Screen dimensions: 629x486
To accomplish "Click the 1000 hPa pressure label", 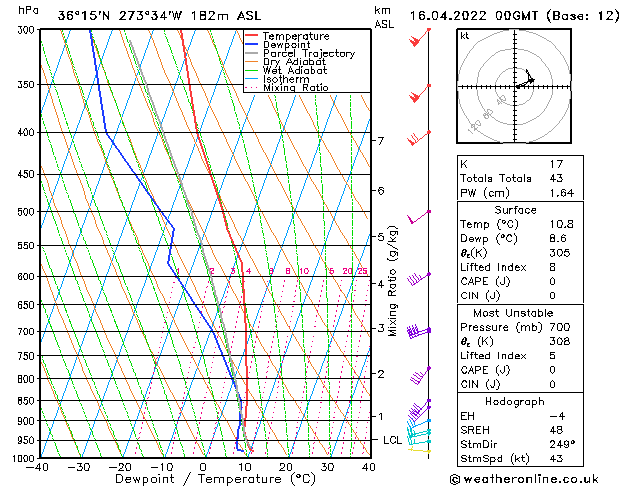I will pos(26,458).
